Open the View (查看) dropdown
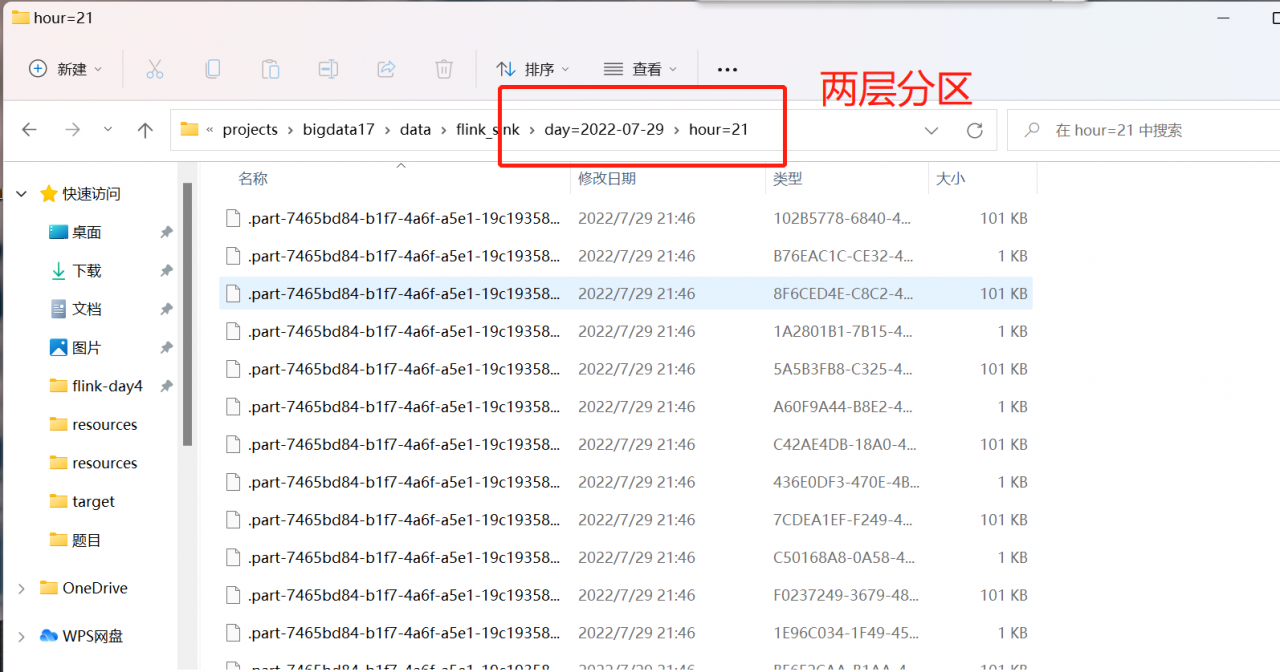This screenshot has height=672, width=1280. 641,69
